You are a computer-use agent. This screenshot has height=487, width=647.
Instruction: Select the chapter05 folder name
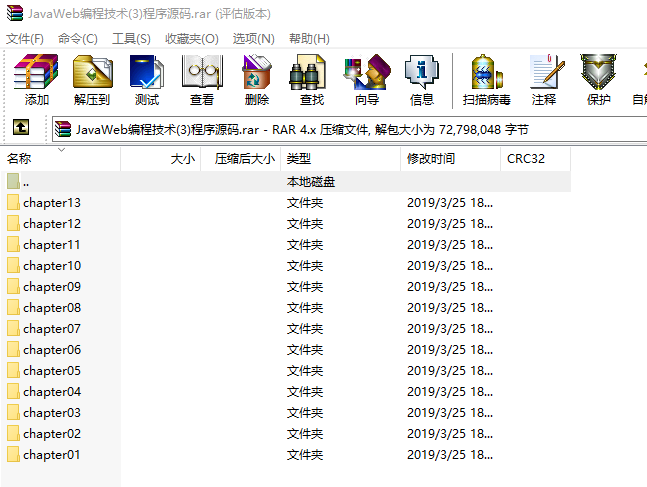click(52, 371)
